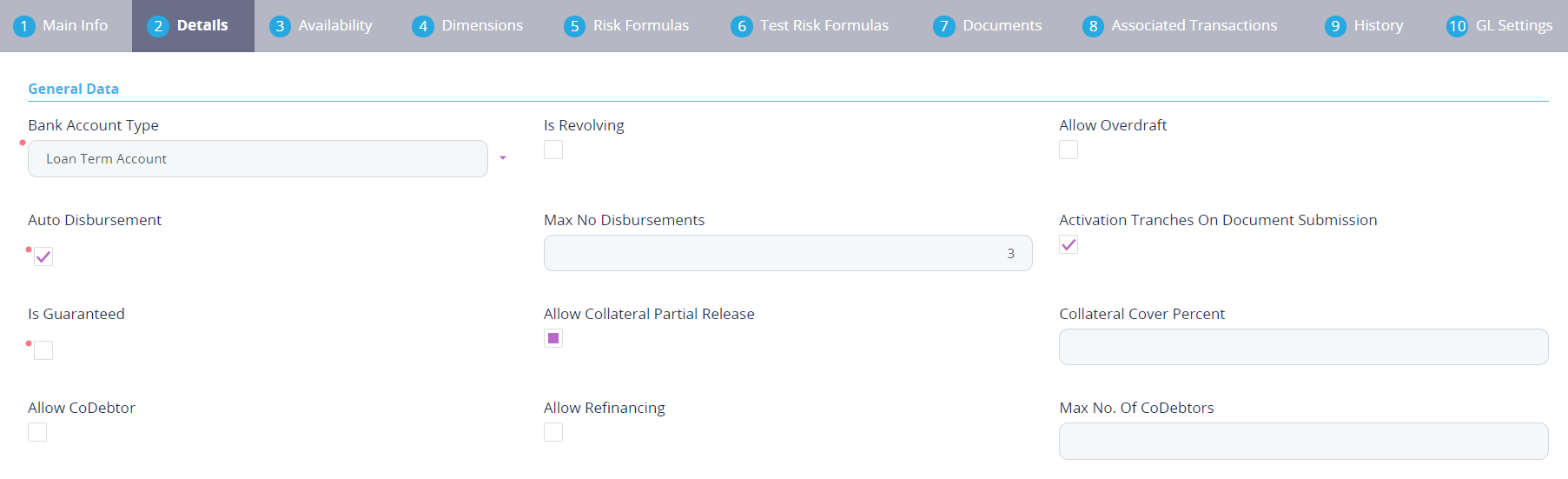Viewport: 1568px width, 479px height.
Task: Switch to the Availability tab
Action: [321, 26]
